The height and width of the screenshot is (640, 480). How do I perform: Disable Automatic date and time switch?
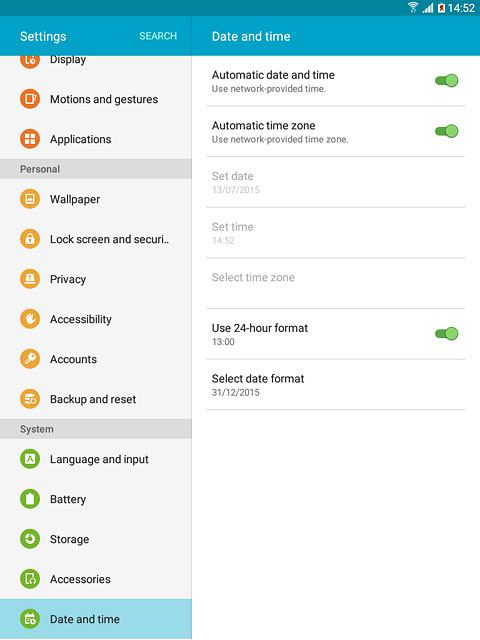tap(447, 80)
